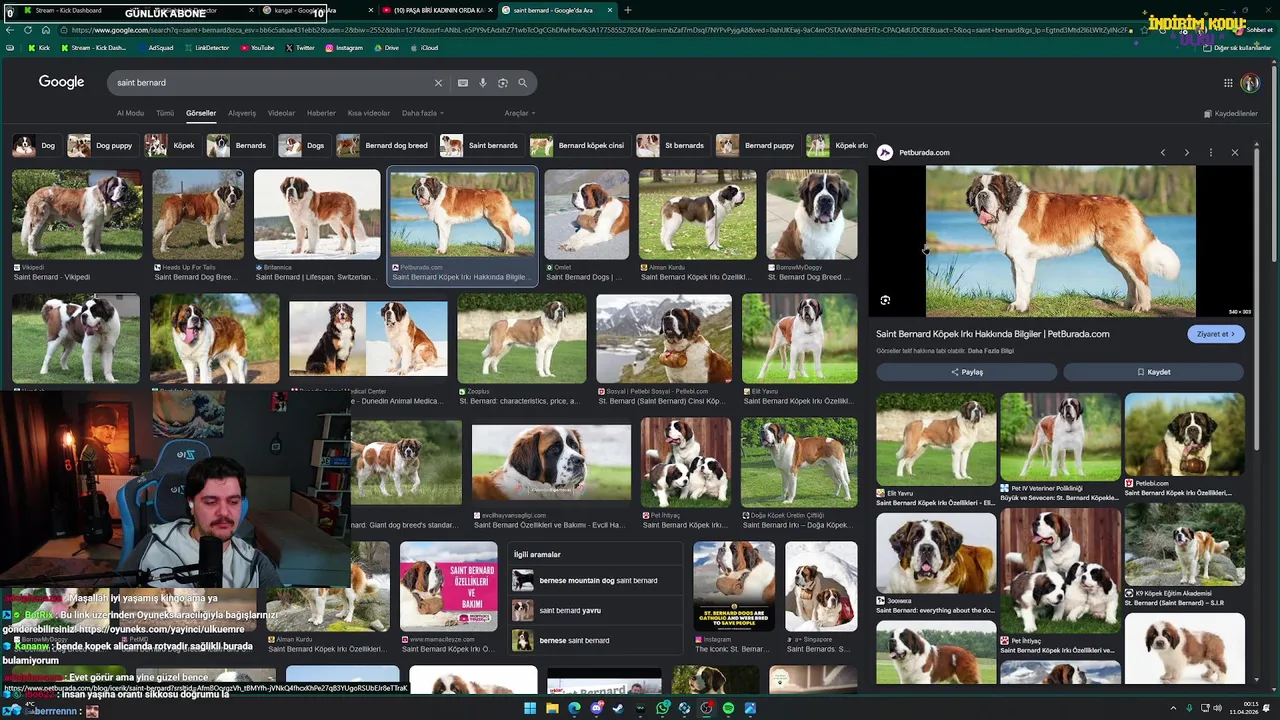1280x720 pixels.
Task: Select the Bernard dog breed filter chip
Action: tap(384, 146)
